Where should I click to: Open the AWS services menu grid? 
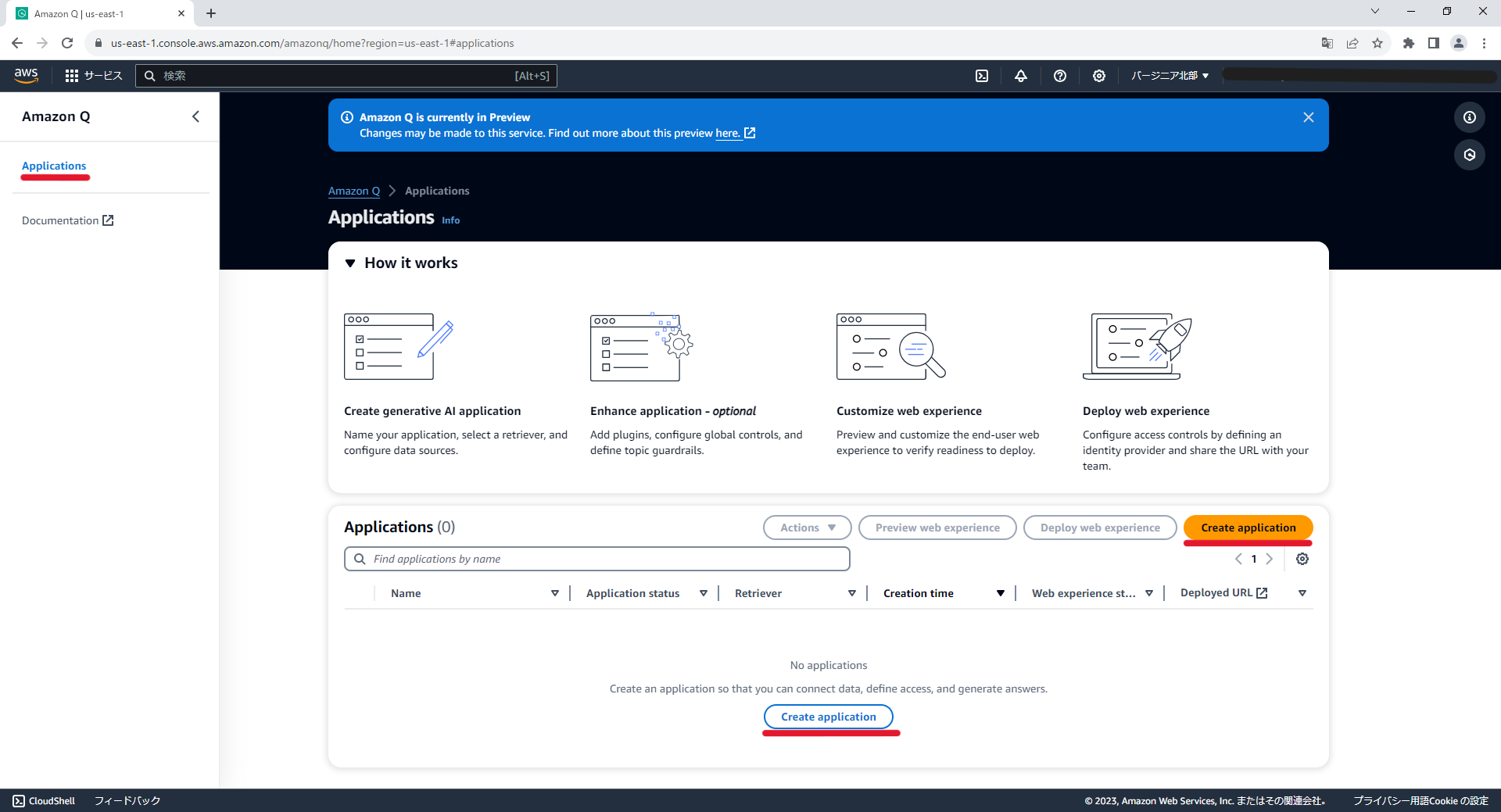coord(71,75)
